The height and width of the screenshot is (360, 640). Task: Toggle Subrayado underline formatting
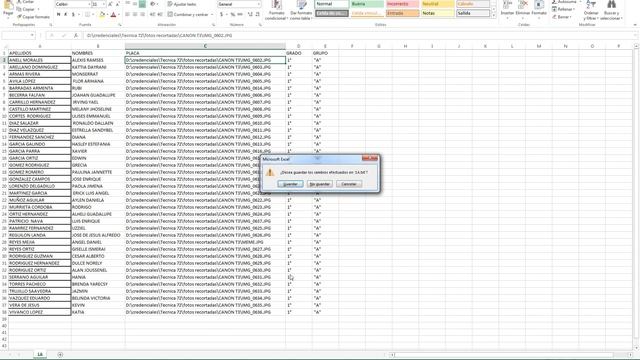click(x=73, y=15)
